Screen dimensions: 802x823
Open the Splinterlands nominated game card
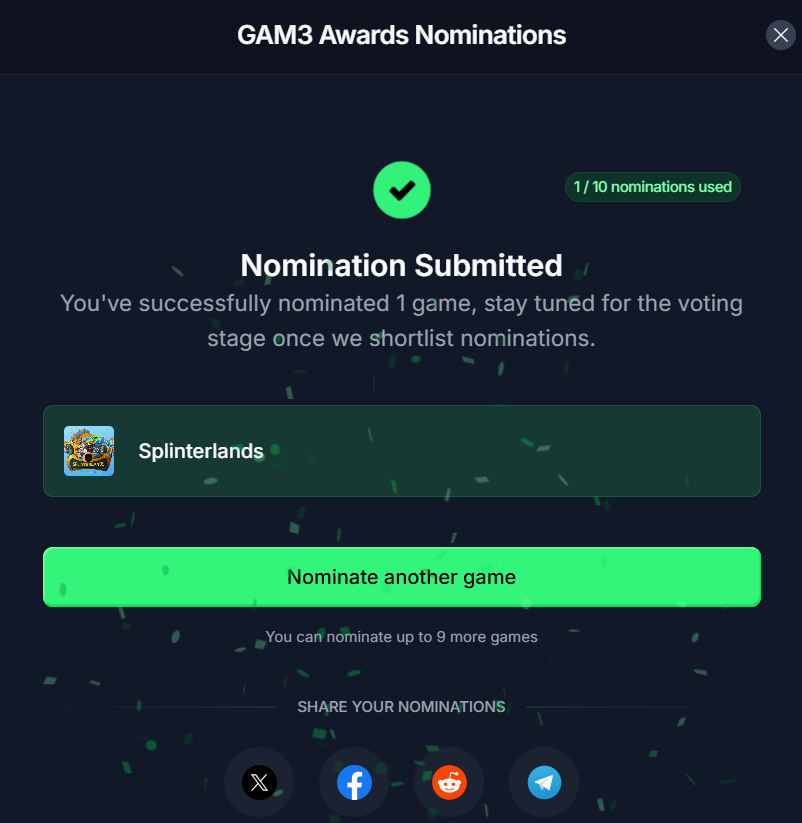click(500, 451)
